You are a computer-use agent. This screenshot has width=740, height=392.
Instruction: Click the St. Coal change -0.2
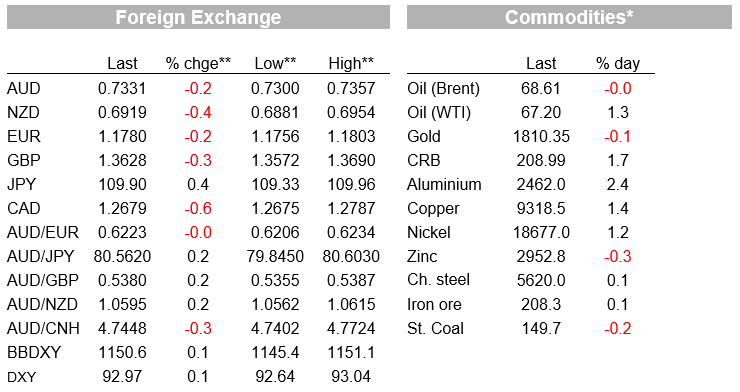618,328
